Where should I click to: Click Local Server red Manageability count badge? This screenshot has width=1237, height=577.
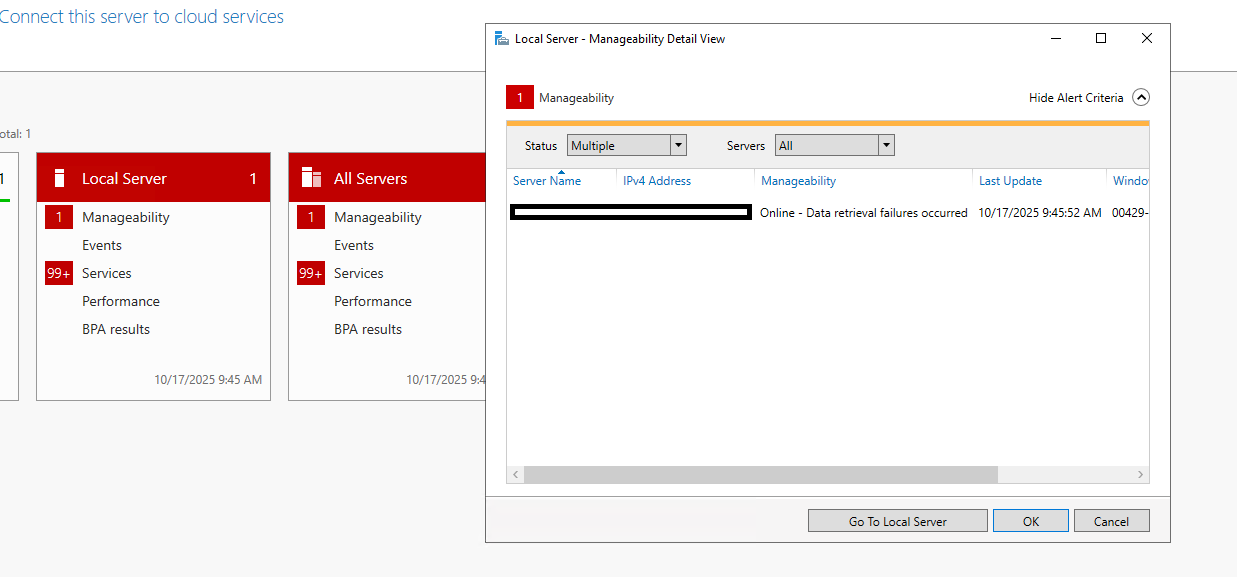(59, 217)
